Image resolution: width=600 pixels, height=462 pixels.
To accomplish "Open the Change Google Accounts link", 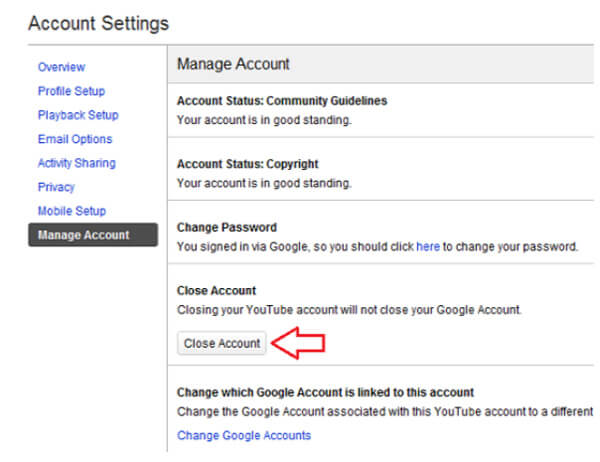I will 244,435.
